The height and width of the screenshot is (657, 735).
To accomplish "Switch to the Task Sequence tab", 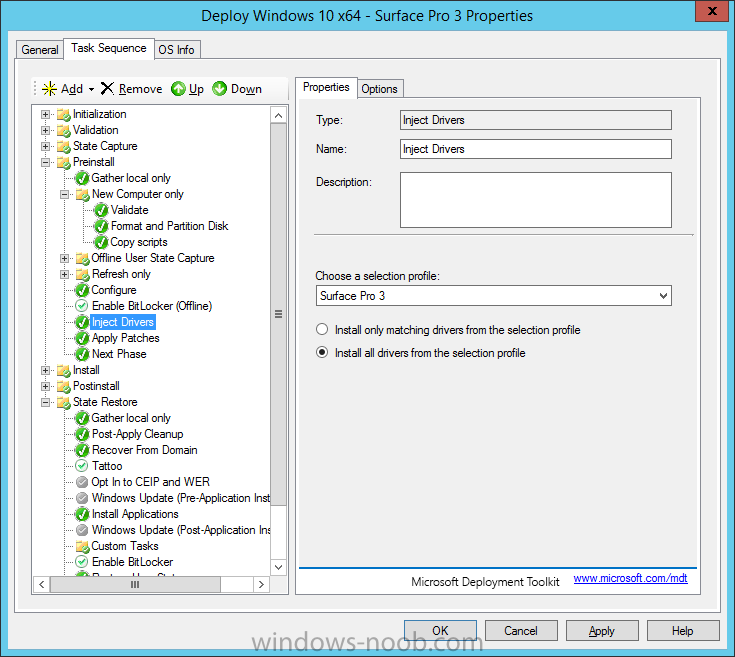I will (109, 48).
